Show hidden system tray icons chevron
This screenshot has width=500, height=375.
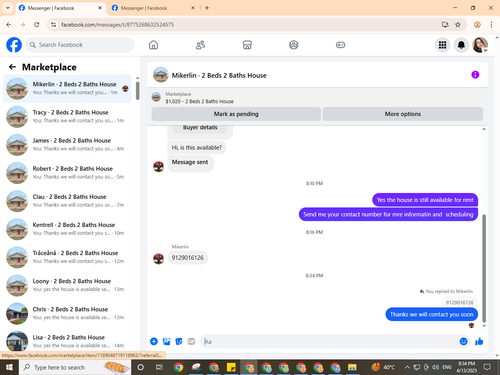point(407,367)
